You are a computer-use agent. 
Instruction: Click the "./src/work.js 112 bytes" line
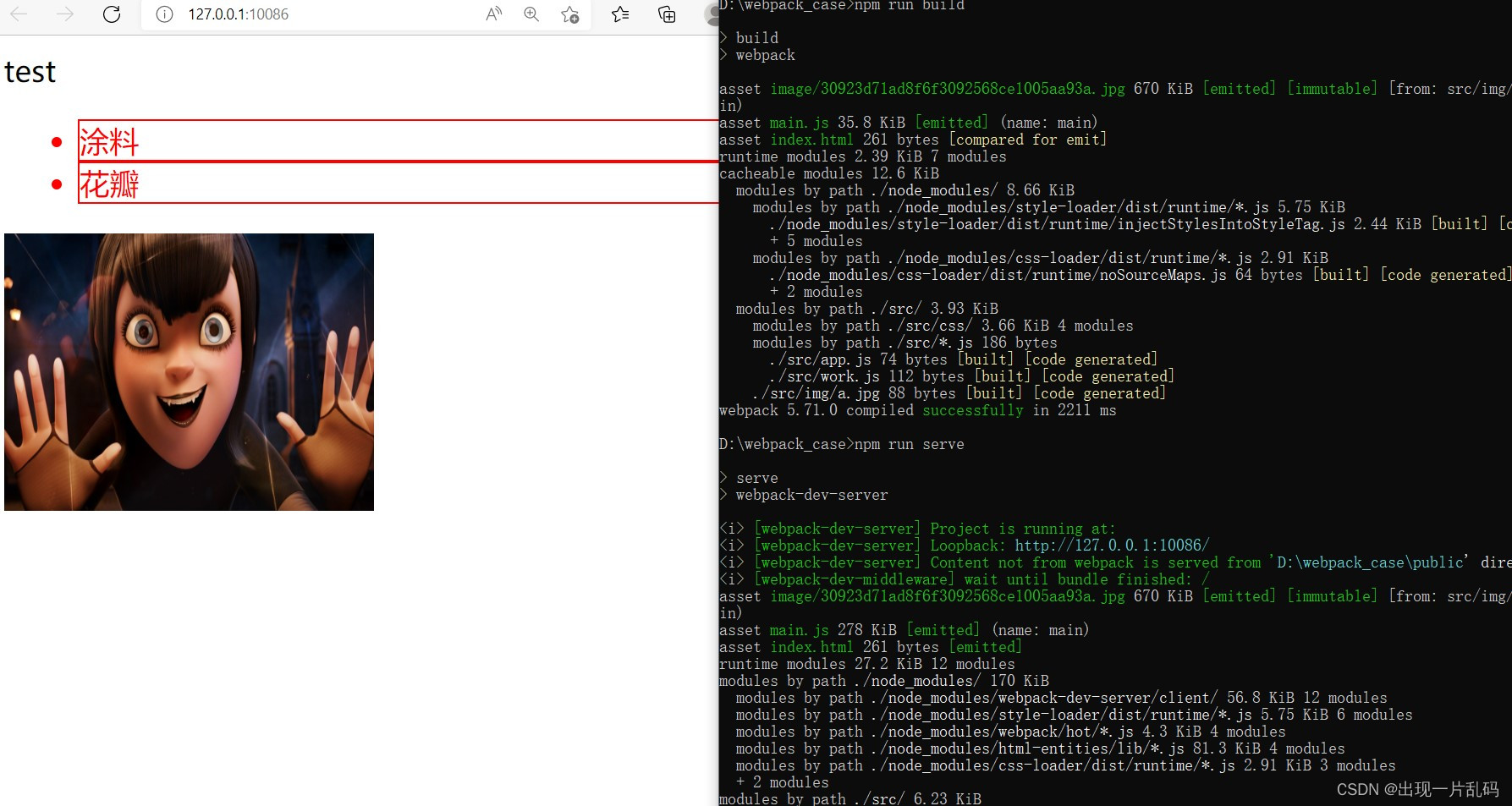(x=972, y=376)
